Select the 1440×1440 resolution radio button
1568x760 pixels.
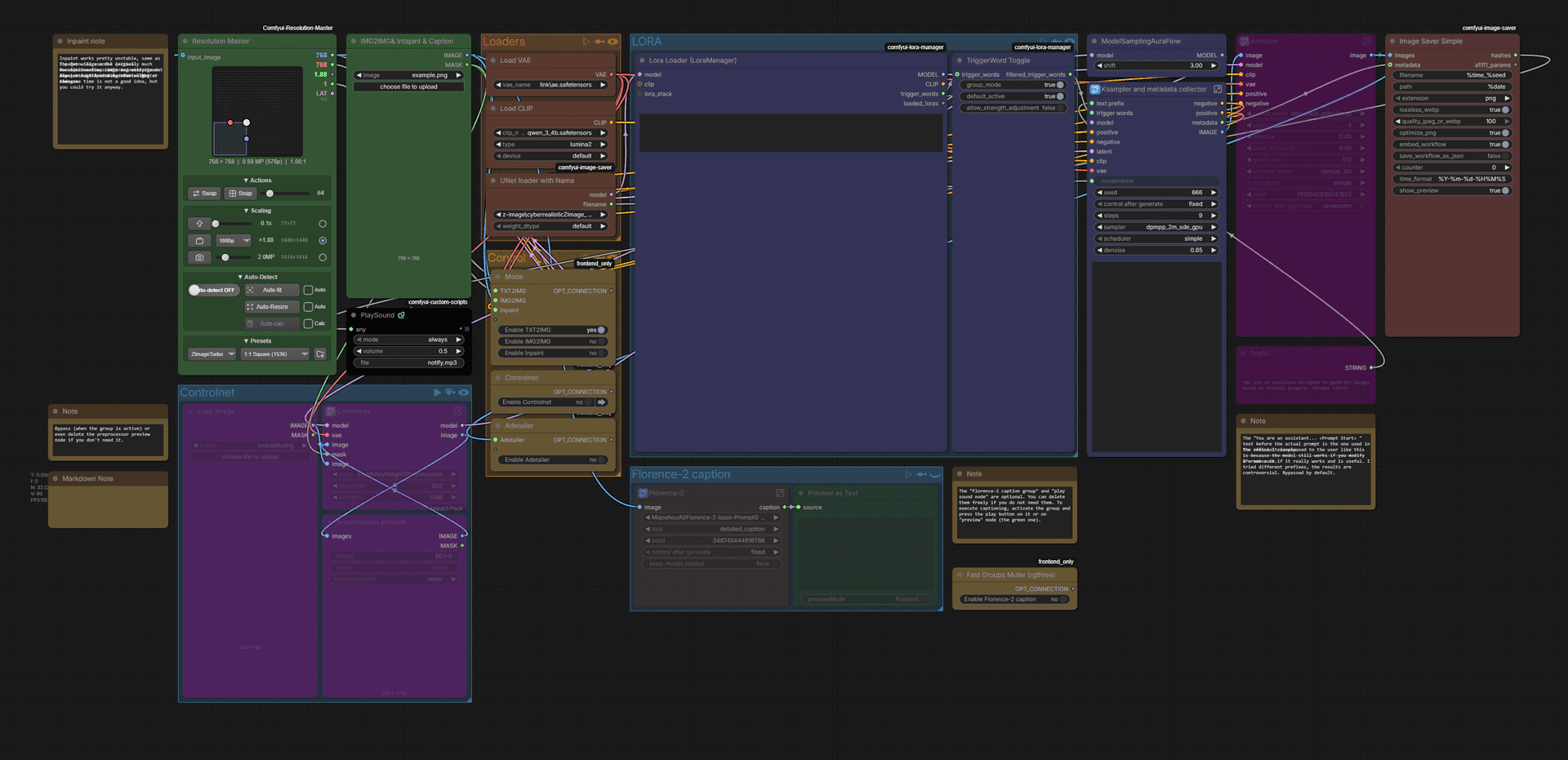coord(323,241)
